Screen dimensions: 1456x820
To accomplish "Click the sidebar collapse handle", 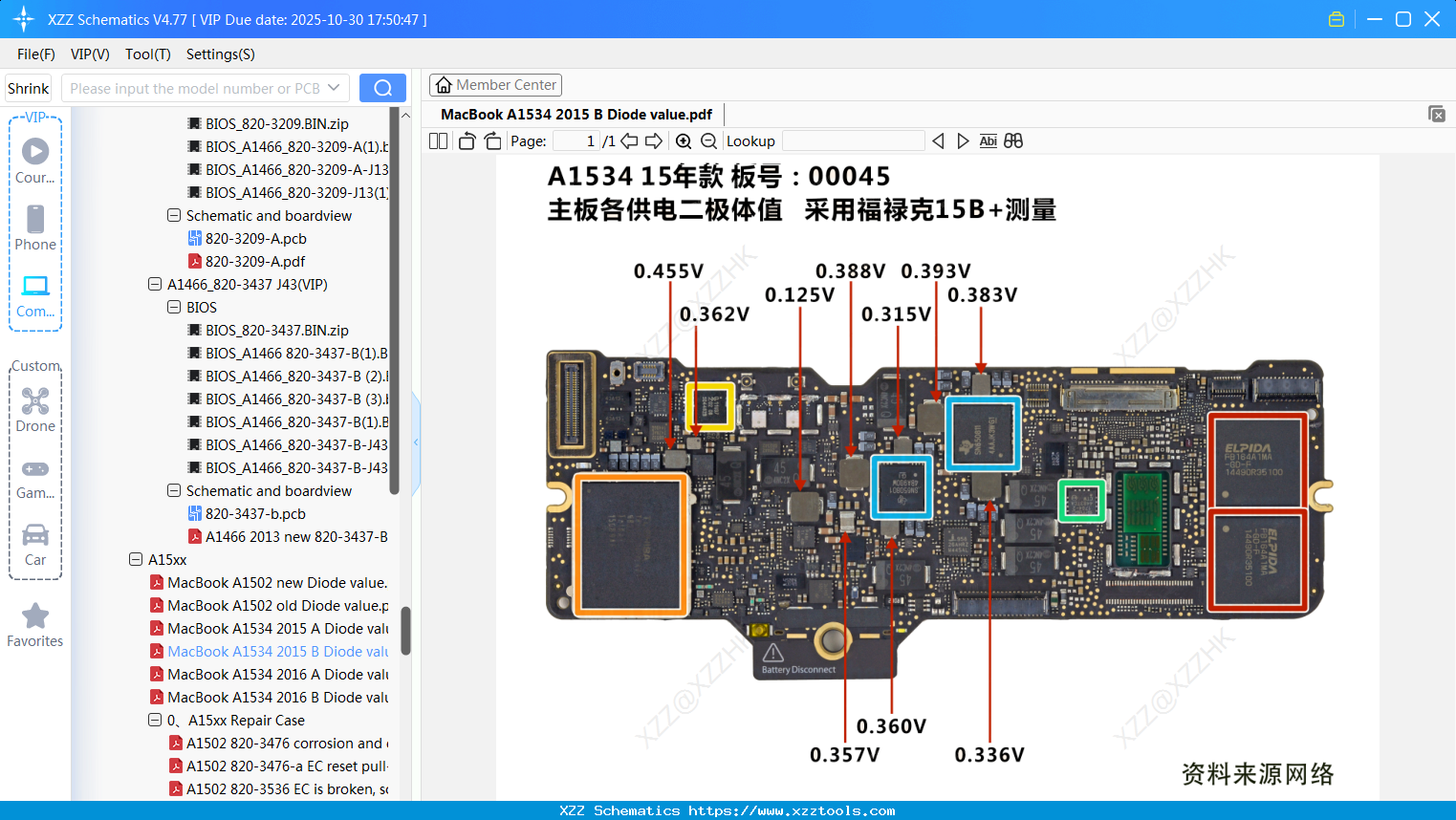I will [x=416, y=442].
